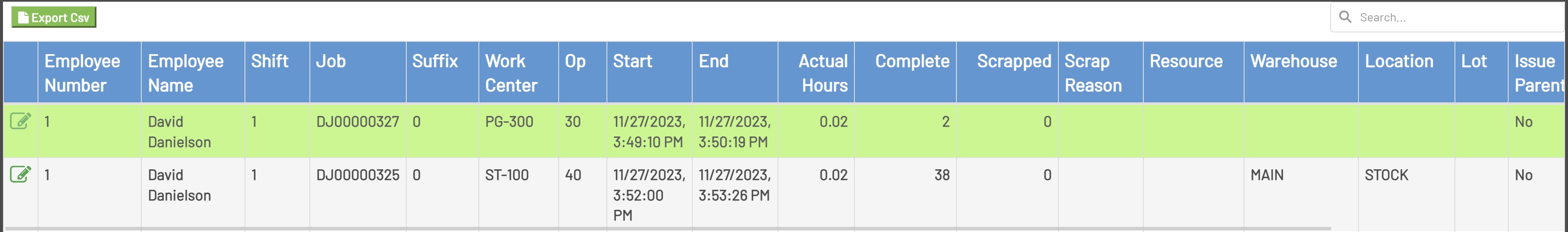Click the search magnifier icon
Viewport: 1568px width, 232px height.
[x=1345, y=17]
